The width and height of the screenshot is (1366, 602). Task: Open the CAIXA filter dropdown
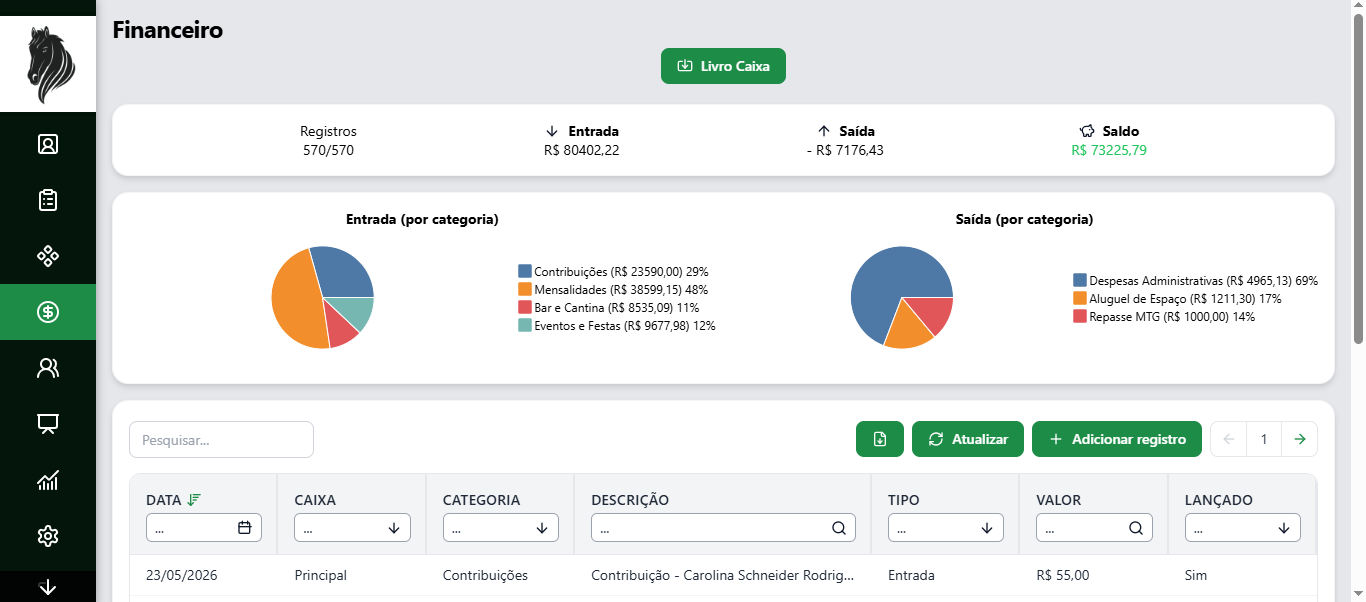352,528
